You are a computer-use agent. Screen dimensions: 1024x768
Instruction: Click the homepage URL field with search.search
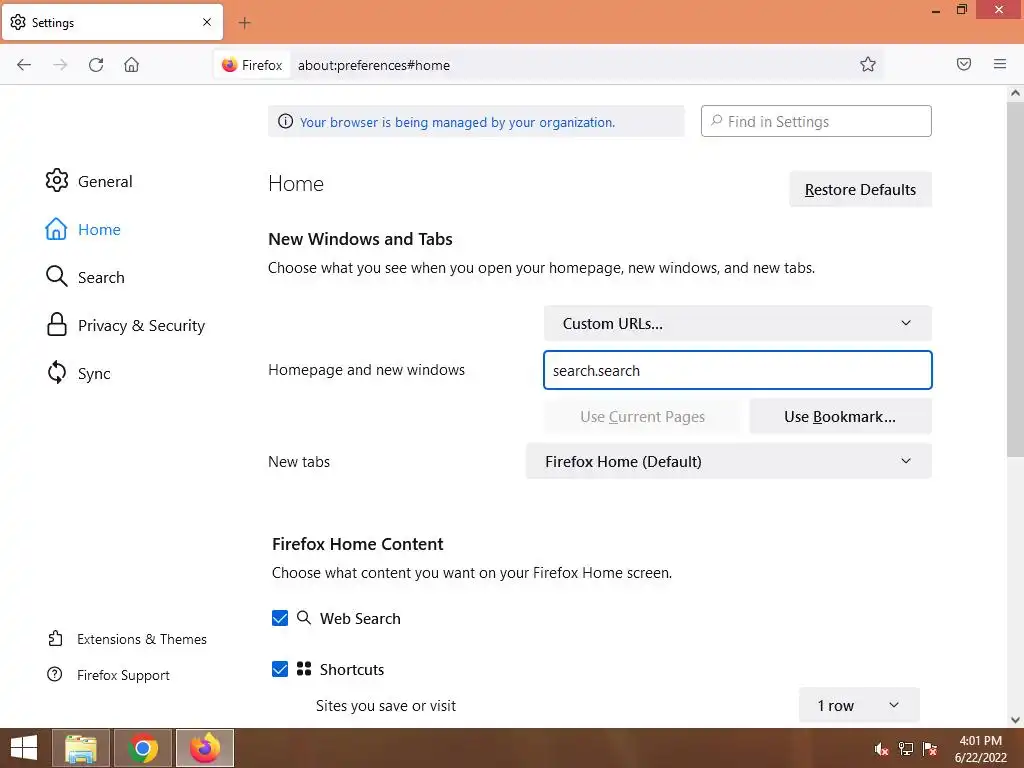click(x=737, y=370)
